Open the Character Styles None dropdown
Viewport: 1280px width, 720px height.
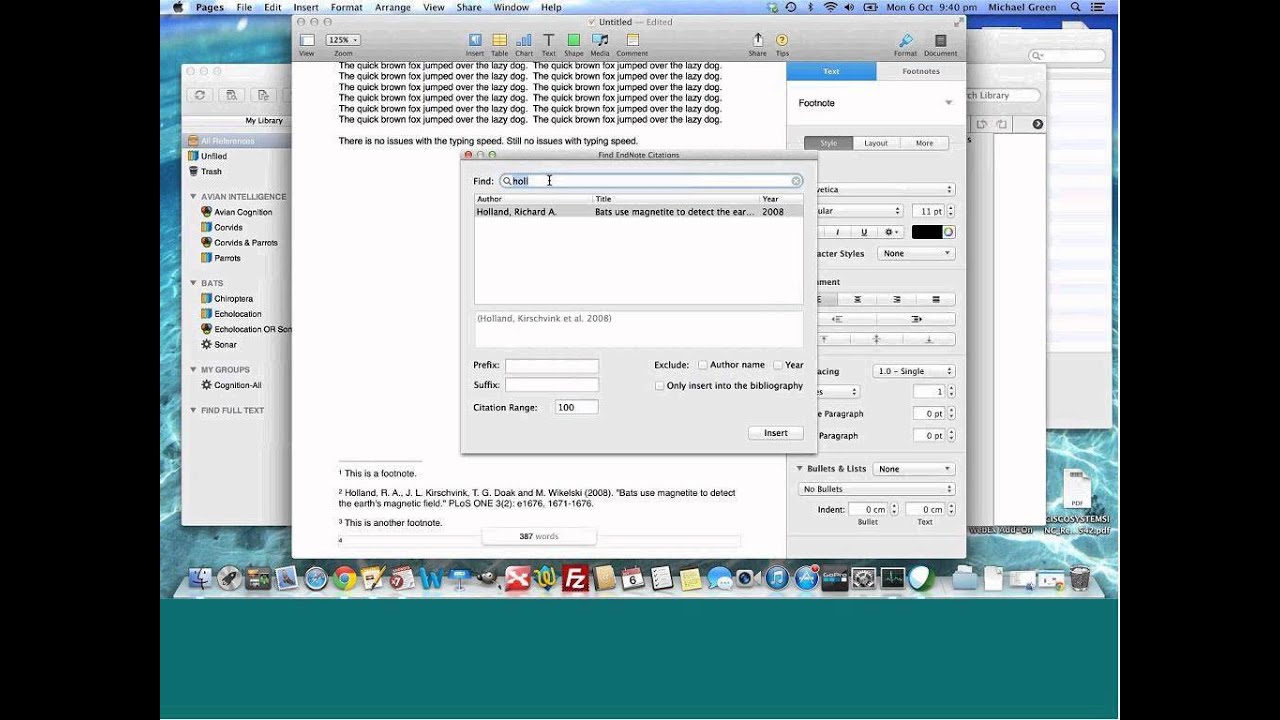click(x=916, y=253)
